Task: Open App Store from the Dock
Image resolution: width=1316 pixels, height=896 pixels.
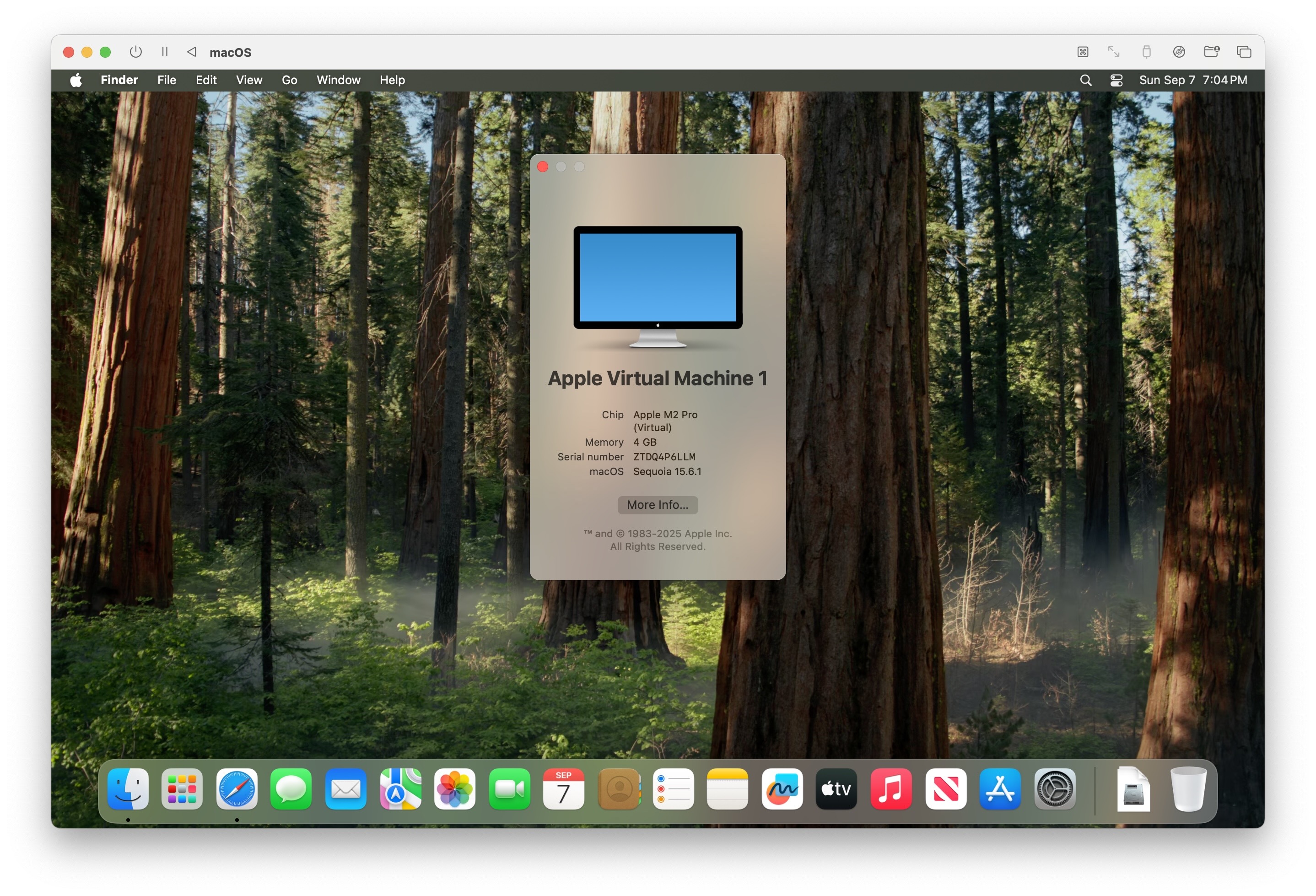Action: click(1000, 789)
